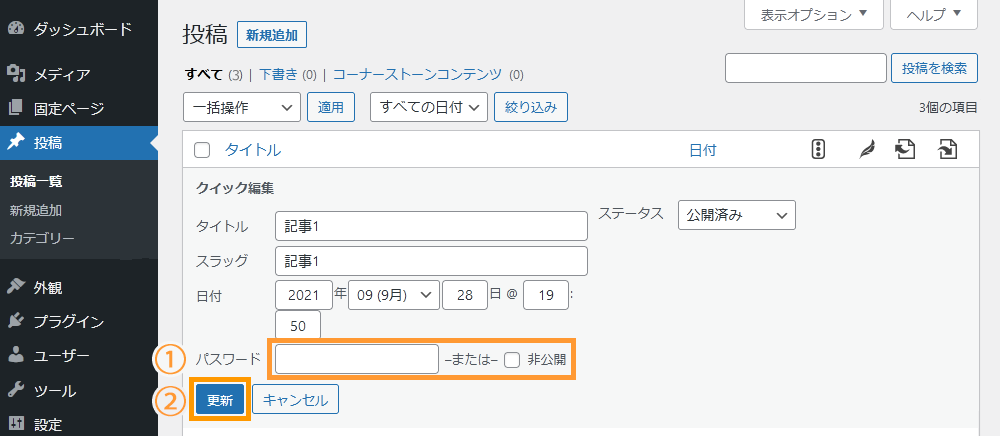Tick the select-all checkbox beside タイトル
The width and height of the screenshot is (1000, 436).
point(202,150)
